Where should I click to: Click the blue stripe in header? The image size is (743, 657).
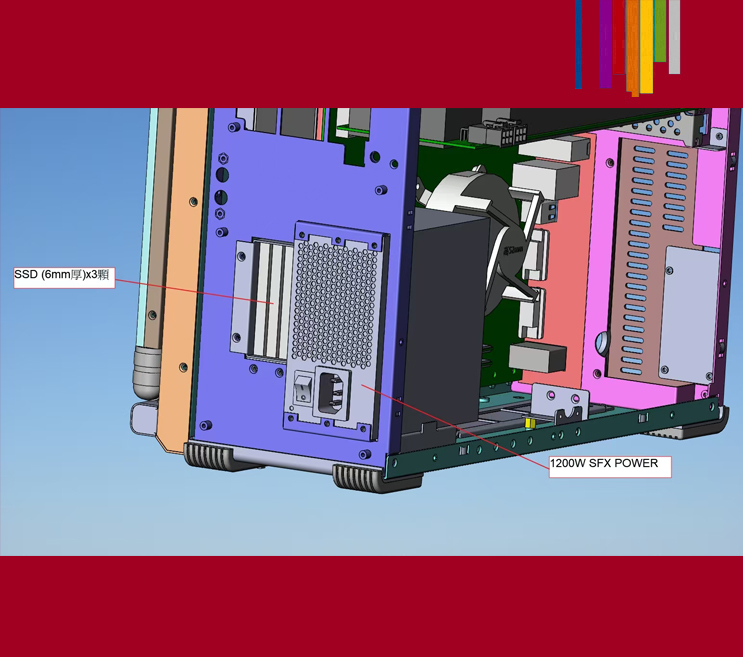tap(579, 44)
